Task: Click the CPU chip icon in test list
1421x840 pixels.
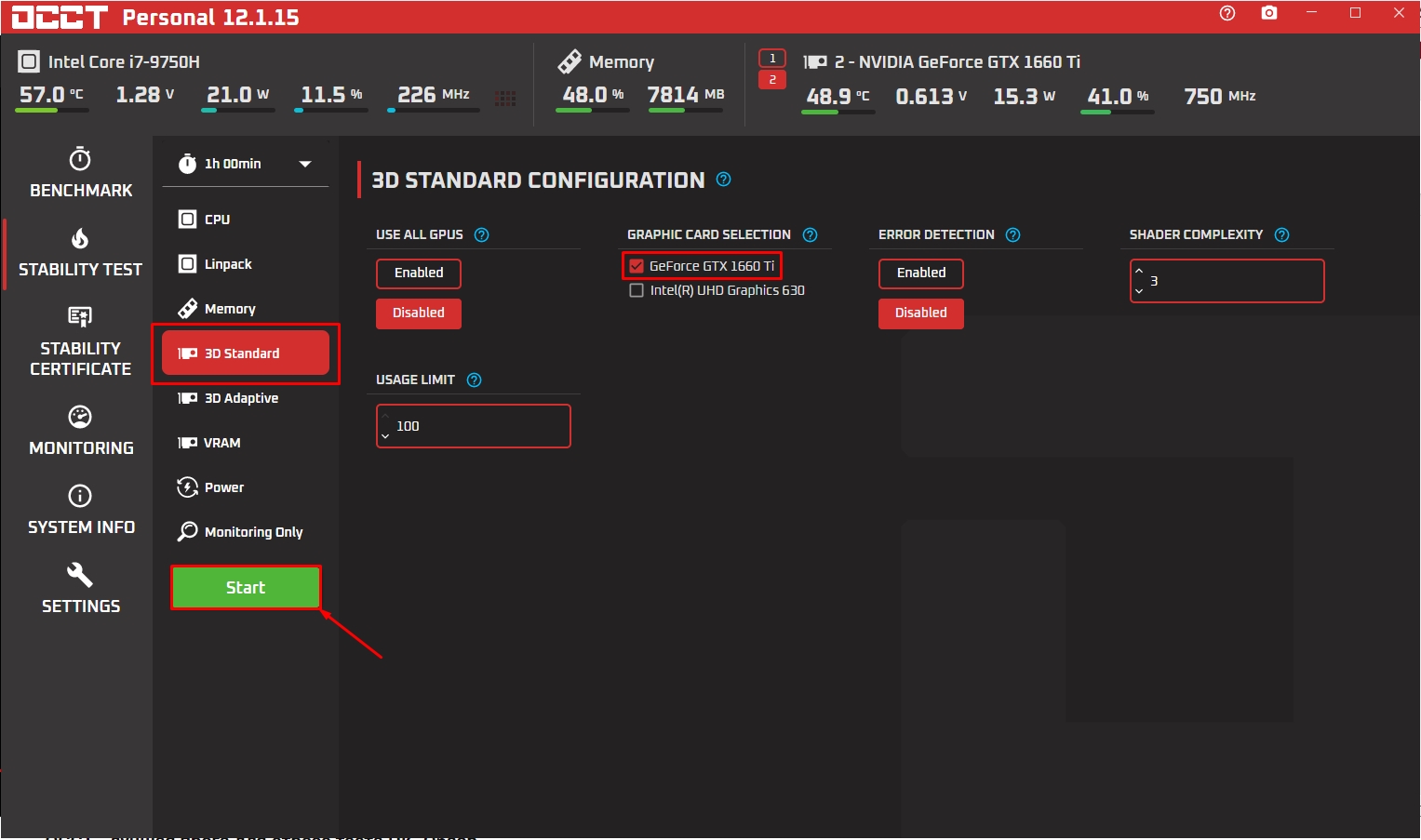Action: (187, 219)
